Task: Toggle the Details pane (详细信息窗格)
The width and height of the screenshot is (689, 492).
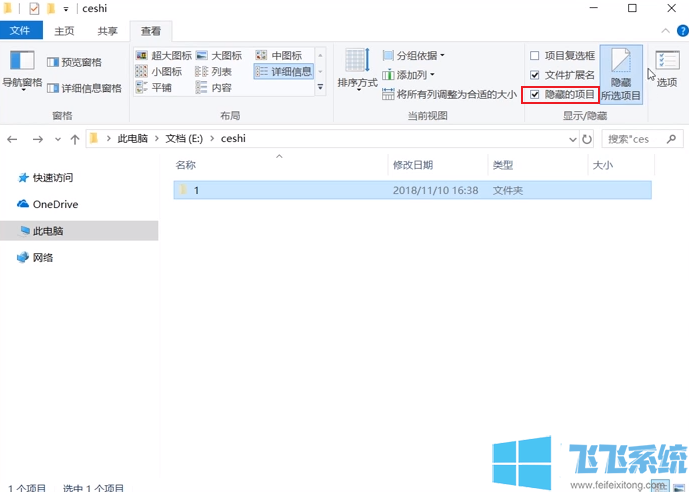Action: [x=84, y=88]
